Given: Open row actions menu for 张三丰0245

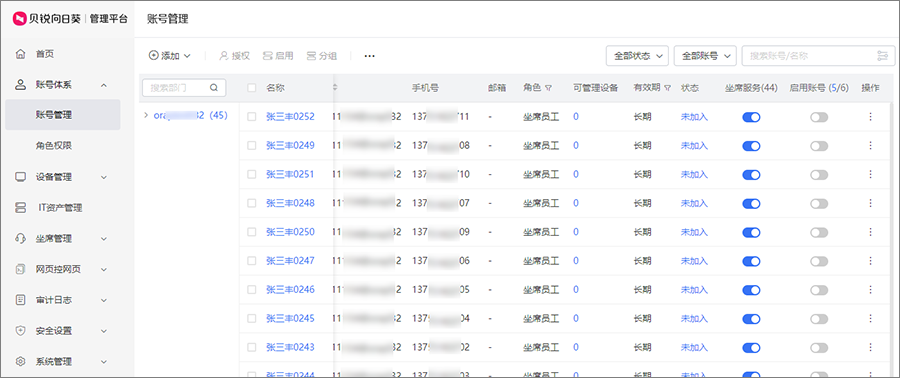Looking at the screenshot, I should 870,318.
